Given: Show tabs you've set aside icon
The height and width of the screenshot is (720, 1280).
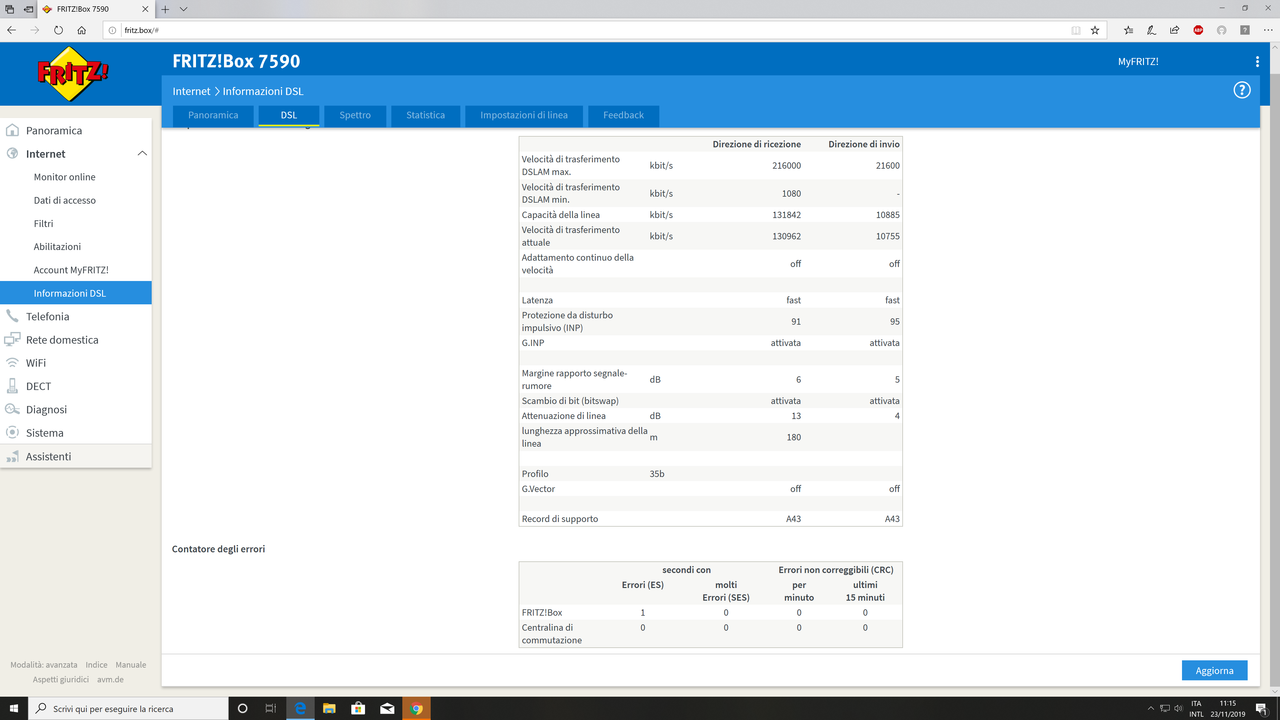Looking at the screenshot, I should [x=9, y=9].
